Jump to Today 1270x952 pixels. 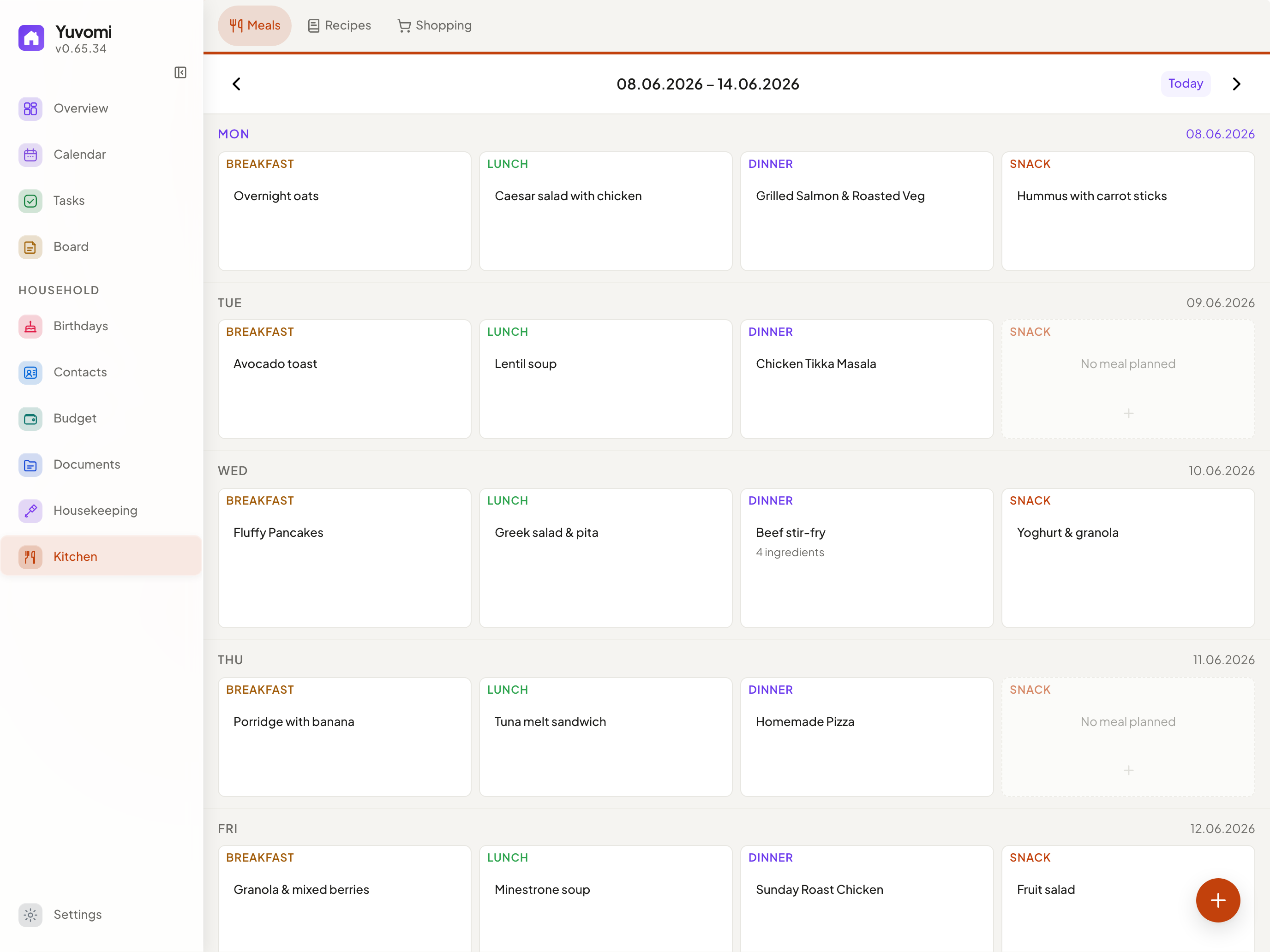[1186, 84]
